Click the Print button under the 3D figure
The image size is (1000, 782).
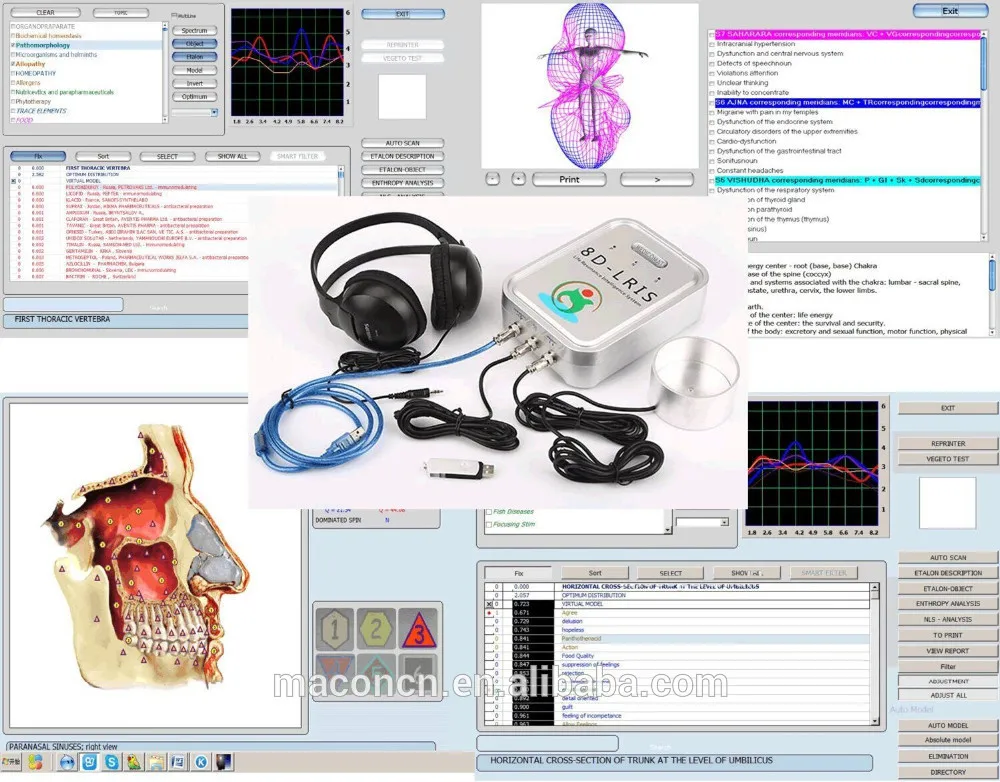569,180
